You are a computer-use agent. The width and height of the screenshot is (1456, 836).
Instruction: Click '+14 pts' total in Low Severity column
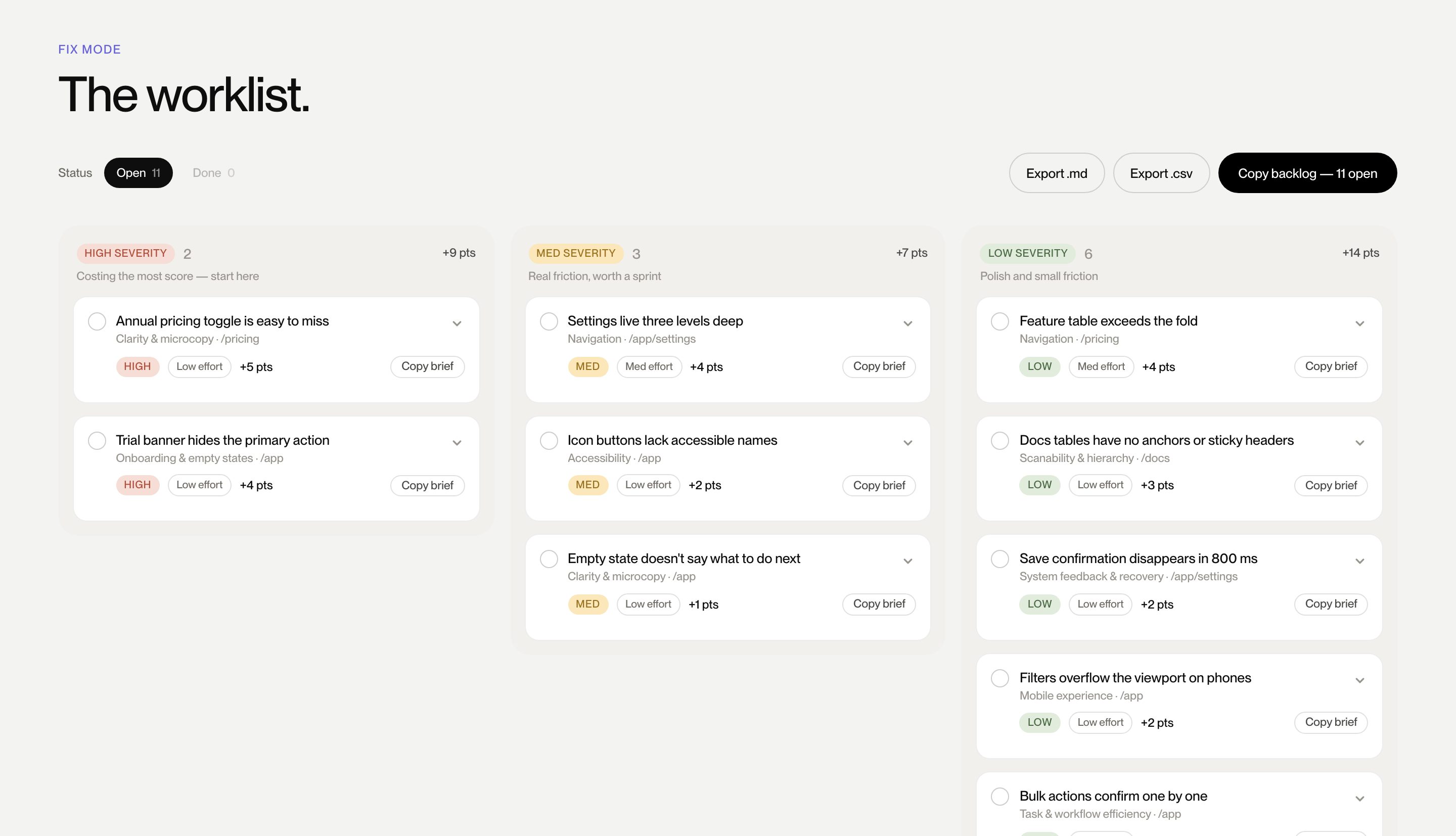1360,253
